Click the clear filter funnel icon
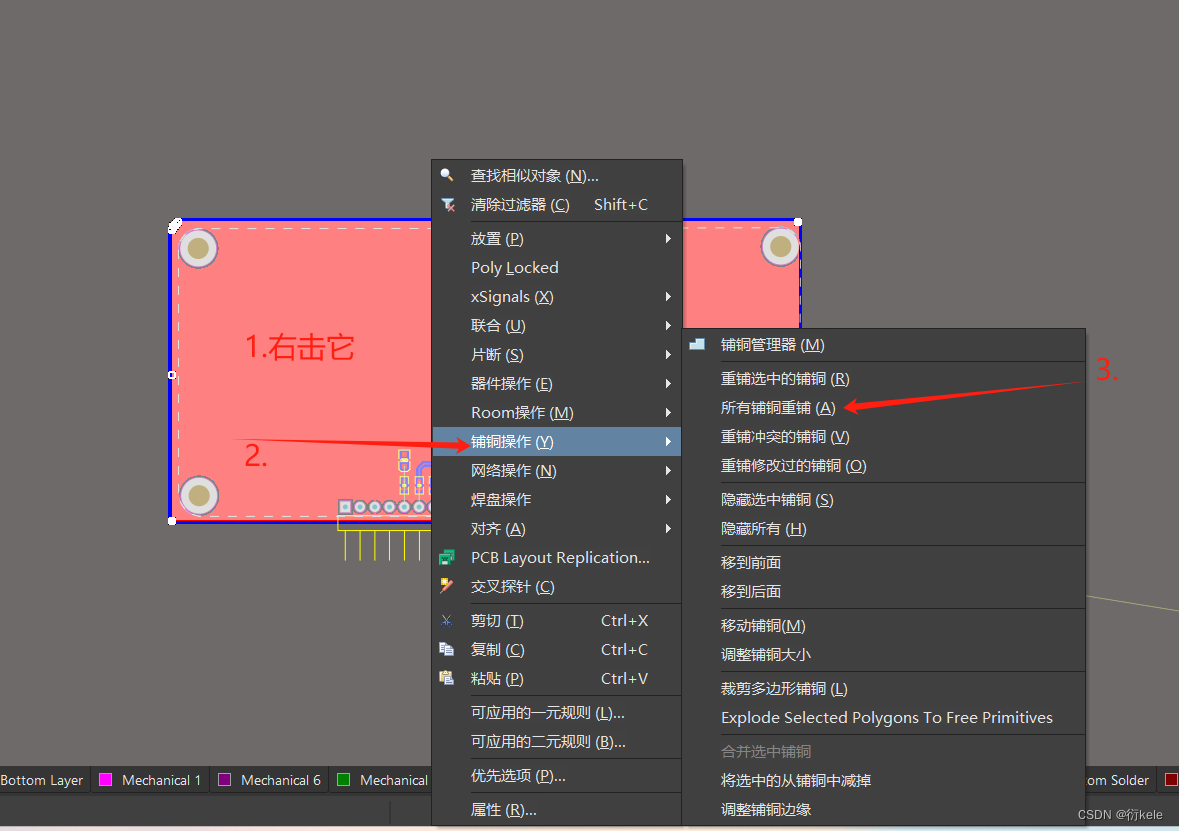Viewport: 1179px width, 831px height. click(x=447, y=205)
